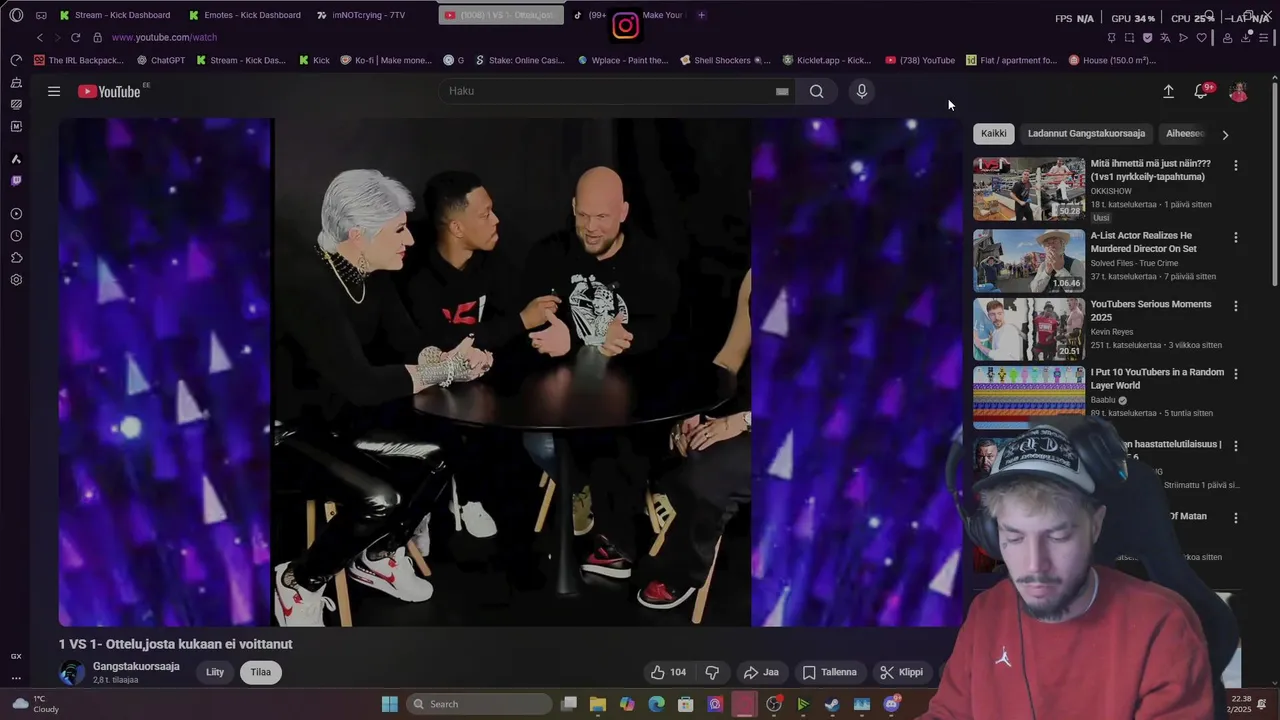This screenshot has width=1280, height=720.
Task: Click the magnifier search button
Action: point(817,91)
